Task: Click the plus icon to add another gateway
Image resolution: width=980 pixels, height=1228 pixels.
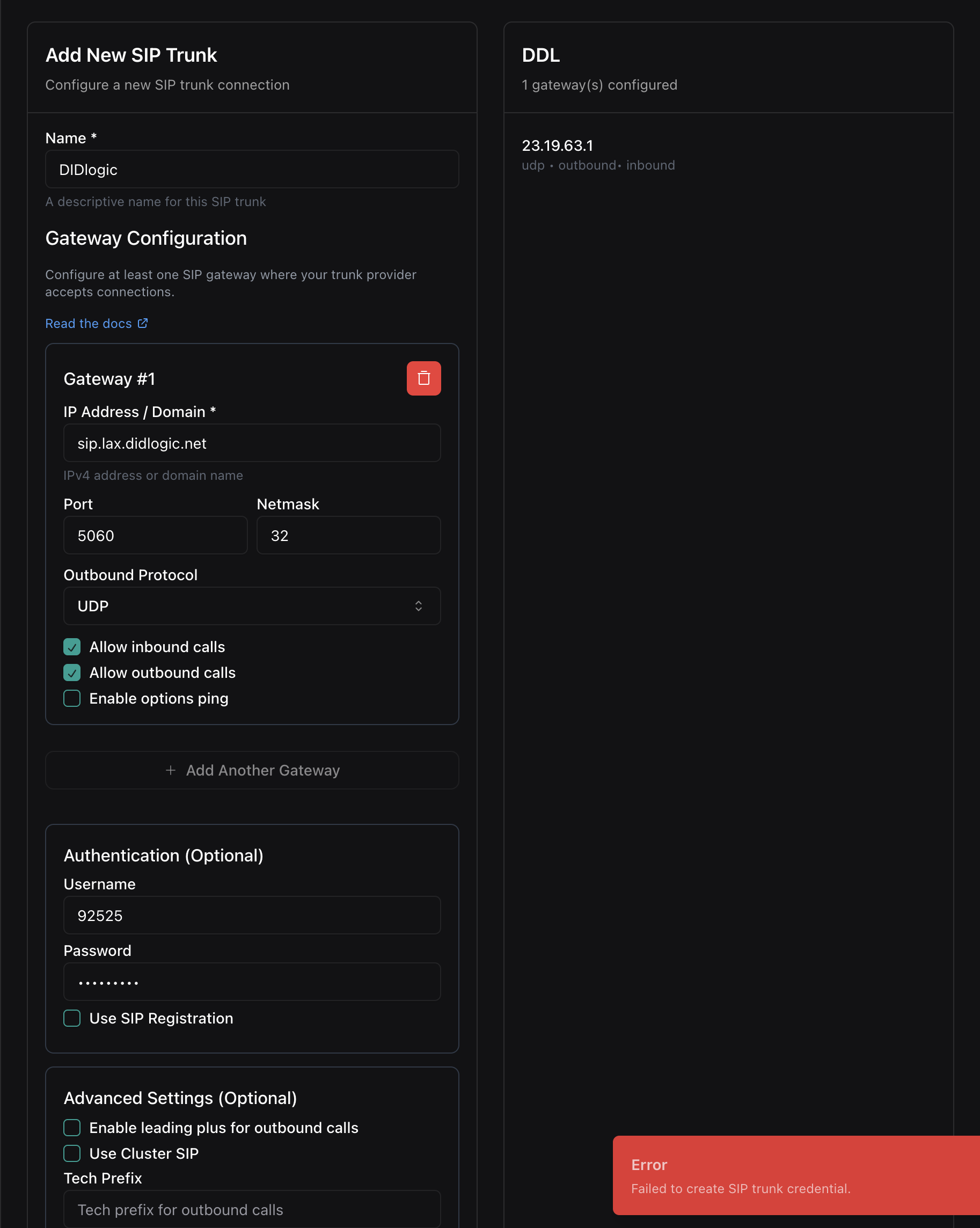Action: coord(171,770)
